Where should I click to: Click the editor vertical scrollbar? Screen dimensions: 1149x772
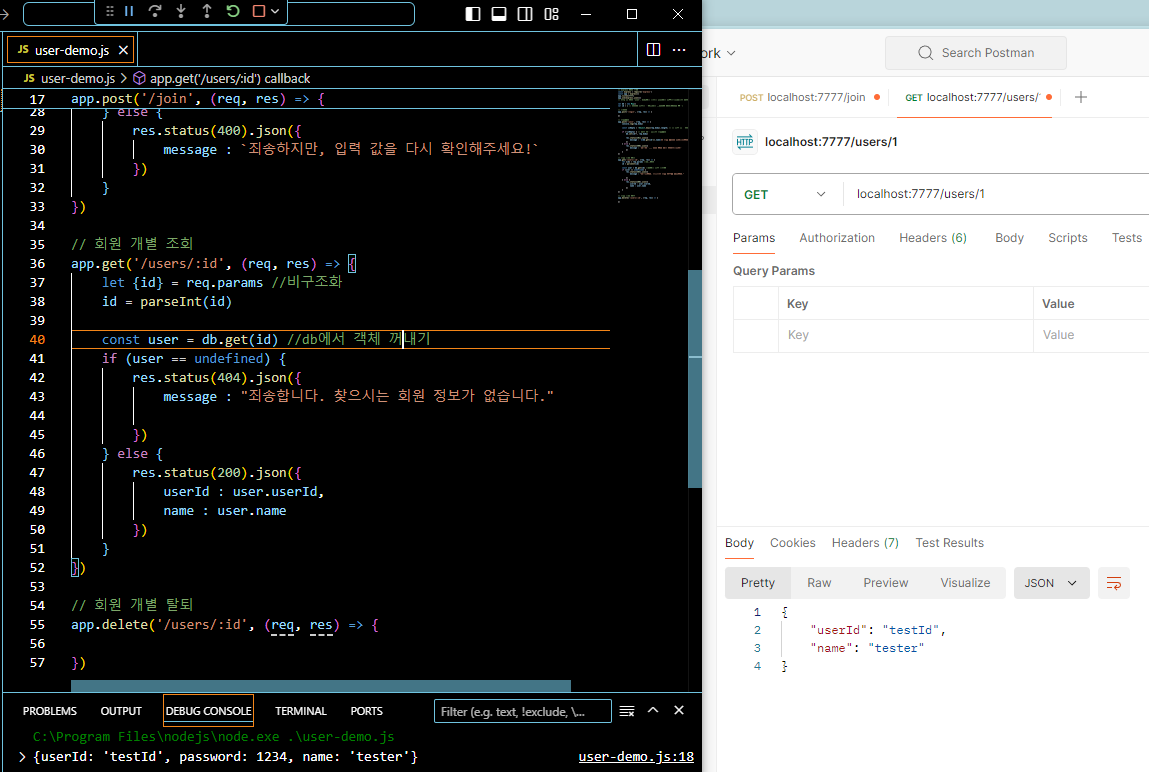pos(695,379)
